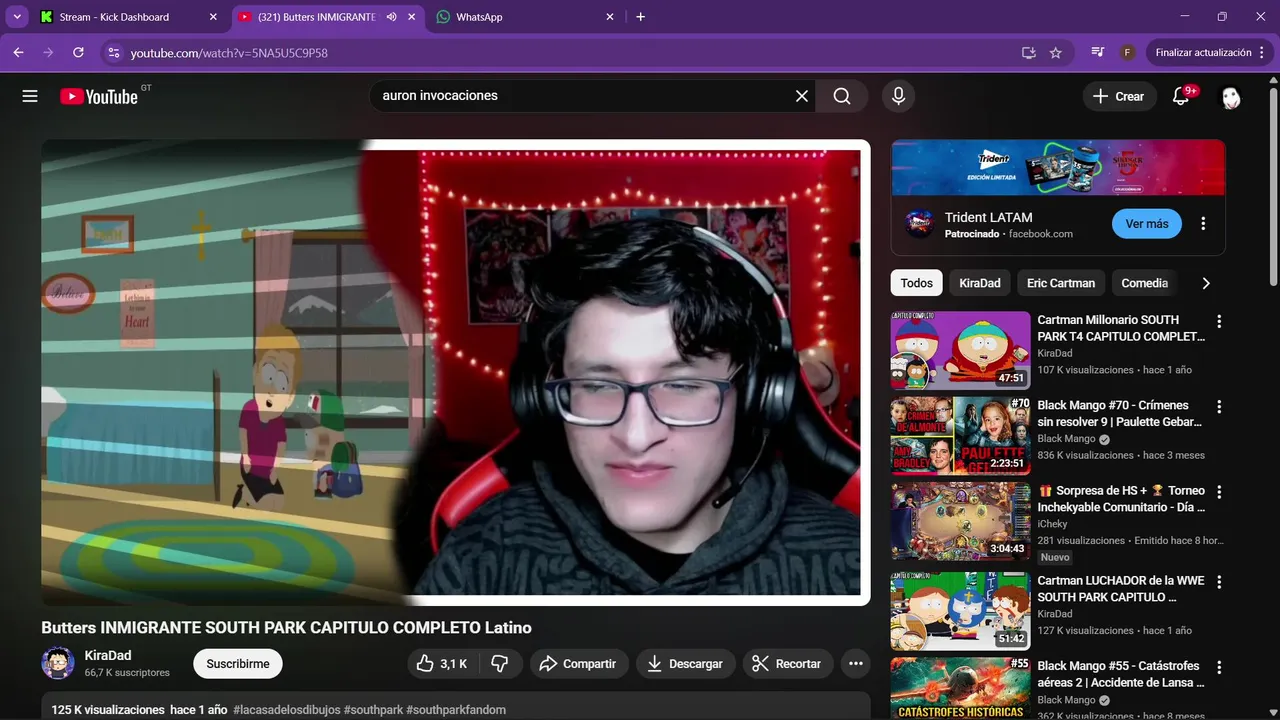Like the video with thumbs up

click(442, 664)
